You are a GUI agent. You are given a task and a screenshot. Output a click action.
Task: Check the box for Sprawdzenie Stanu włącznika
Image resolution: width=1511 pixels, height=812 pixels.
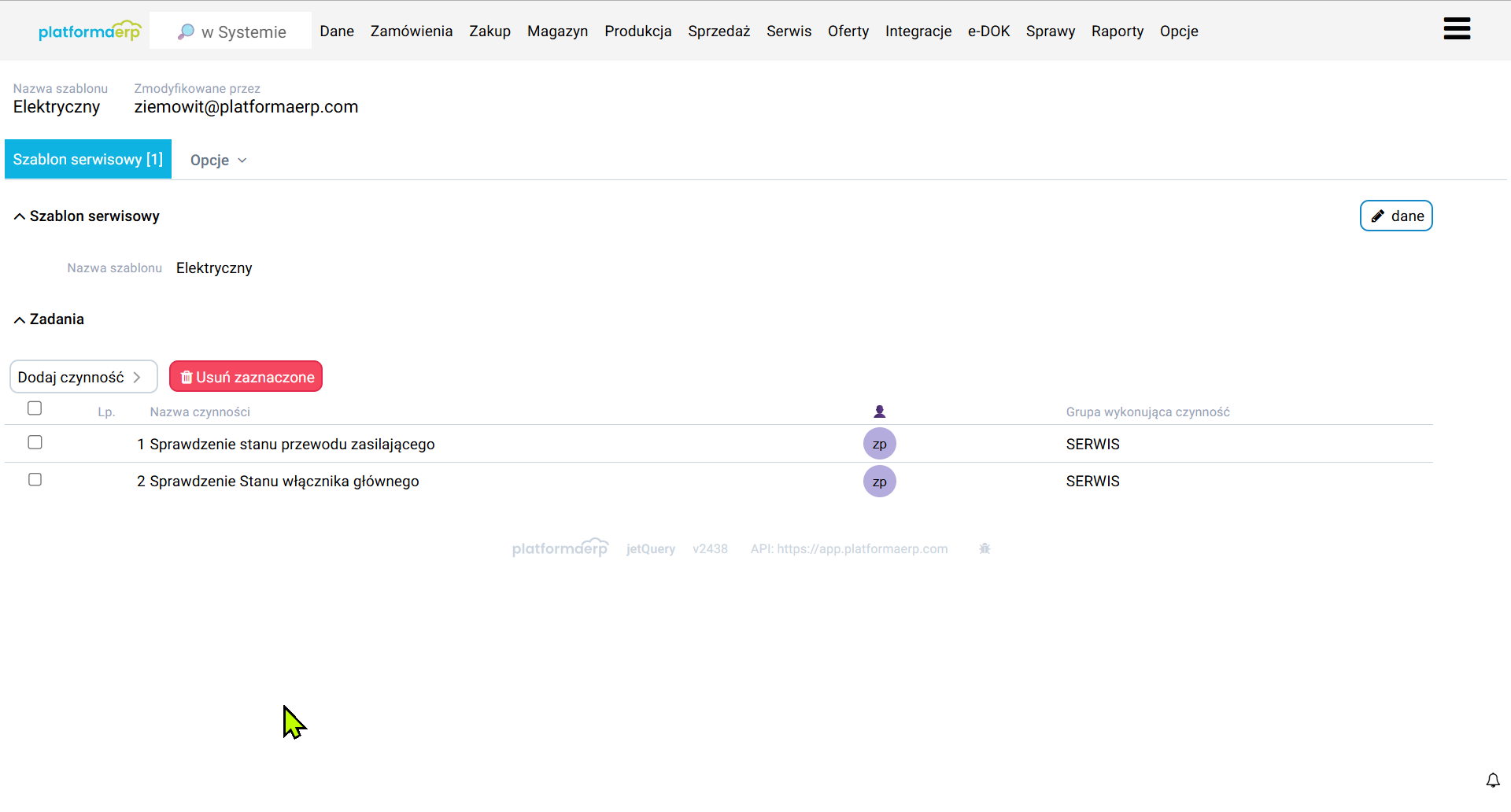[35, 479]
